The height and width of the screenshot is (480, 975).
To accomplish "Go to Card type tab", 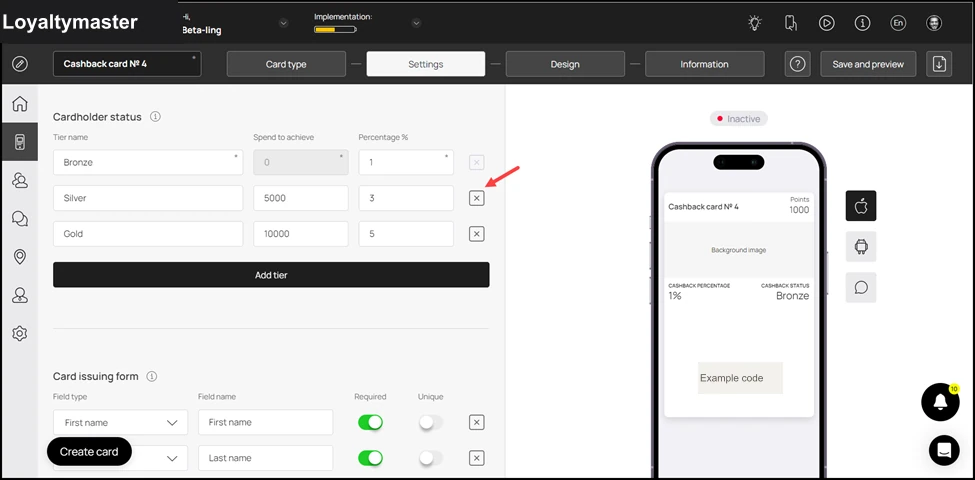I will point(286,64).
